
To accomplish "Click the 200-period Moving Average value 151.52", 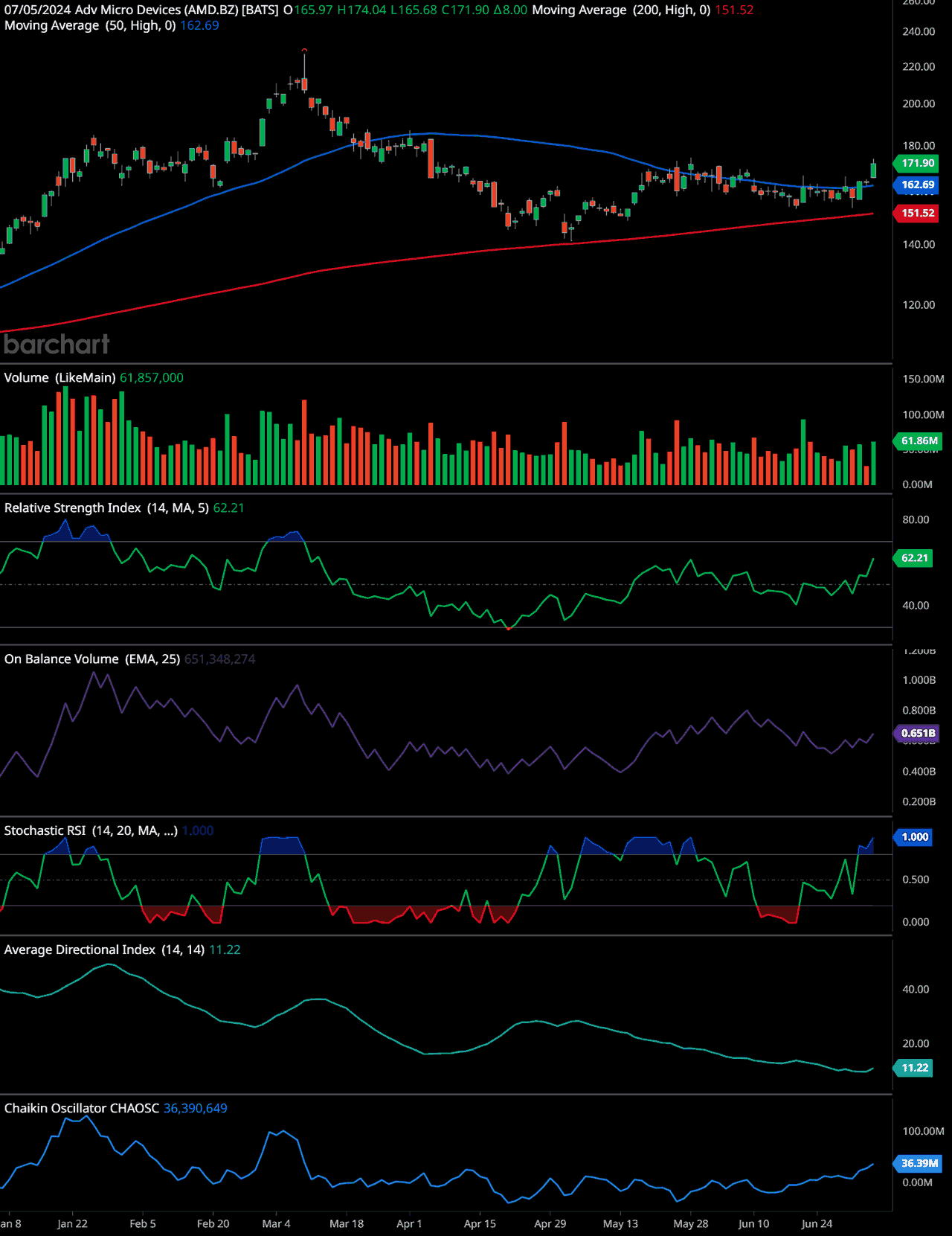I will (734, 10).
